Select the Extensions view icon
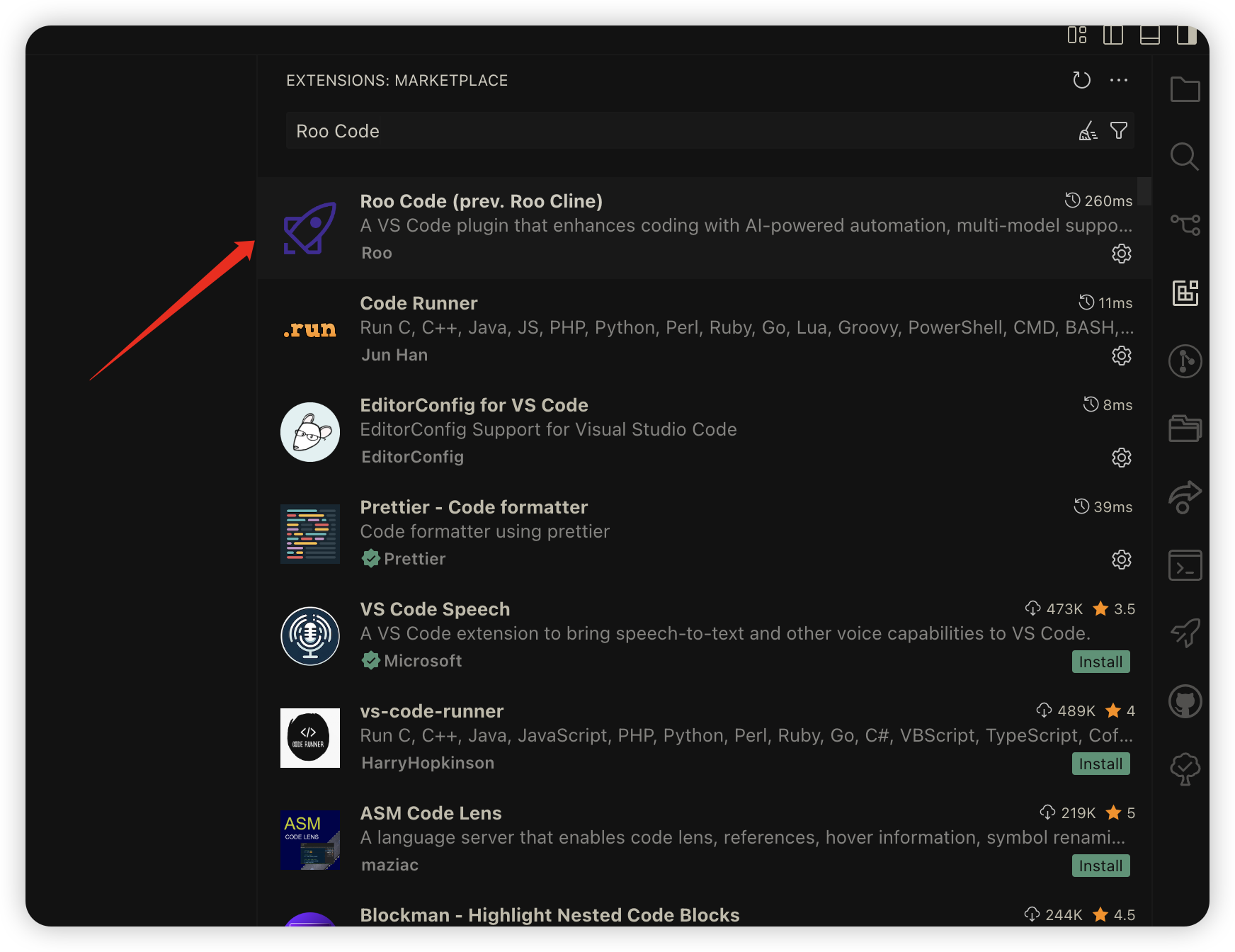 [1185, 293]
